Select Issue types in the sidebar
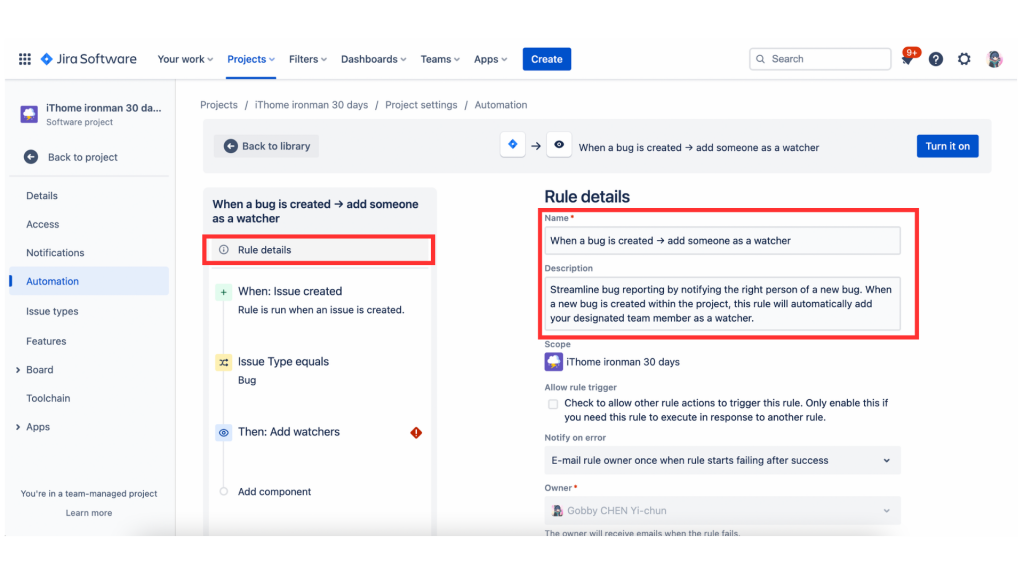 [x=52, y=311]
